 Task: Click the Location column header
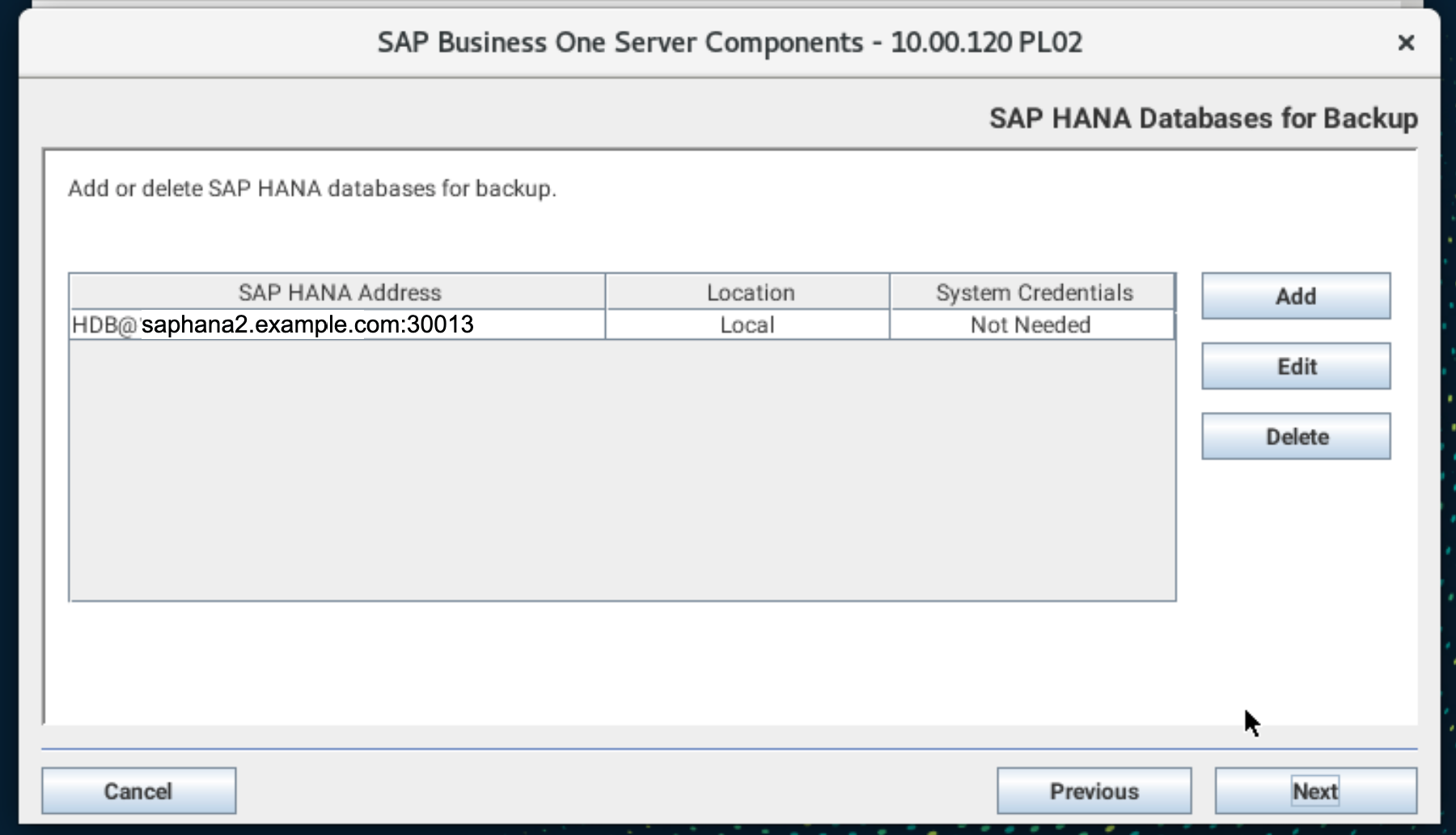(749, 292)
